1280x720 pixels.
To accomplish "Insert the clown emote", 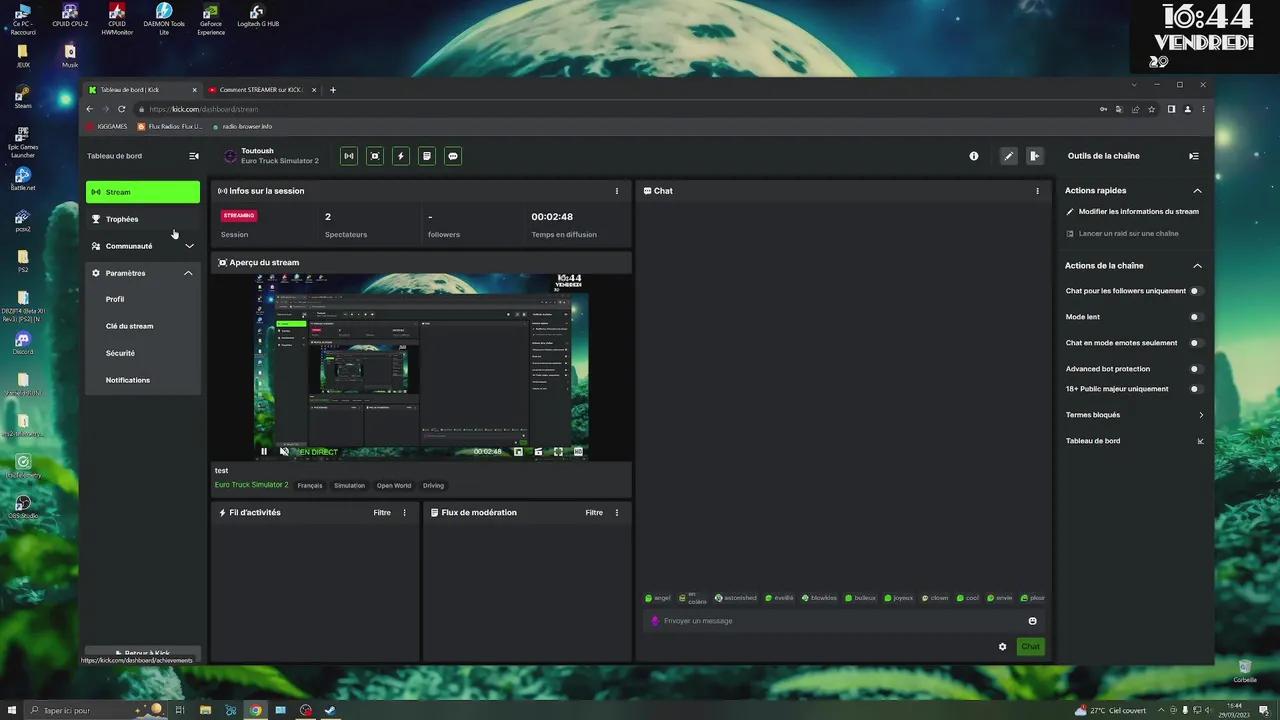I will tap(935, 598).
